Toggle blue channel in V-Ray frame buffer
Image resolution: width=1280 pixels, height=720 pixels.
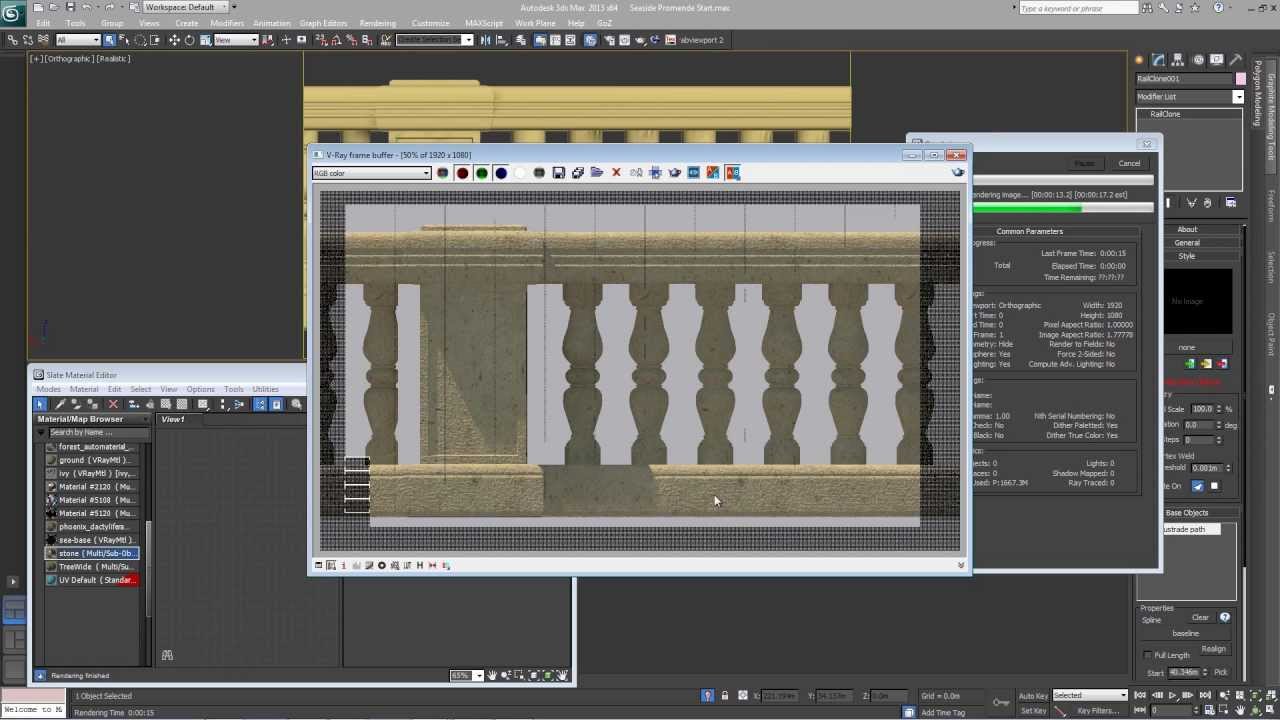tap(501, 173)
